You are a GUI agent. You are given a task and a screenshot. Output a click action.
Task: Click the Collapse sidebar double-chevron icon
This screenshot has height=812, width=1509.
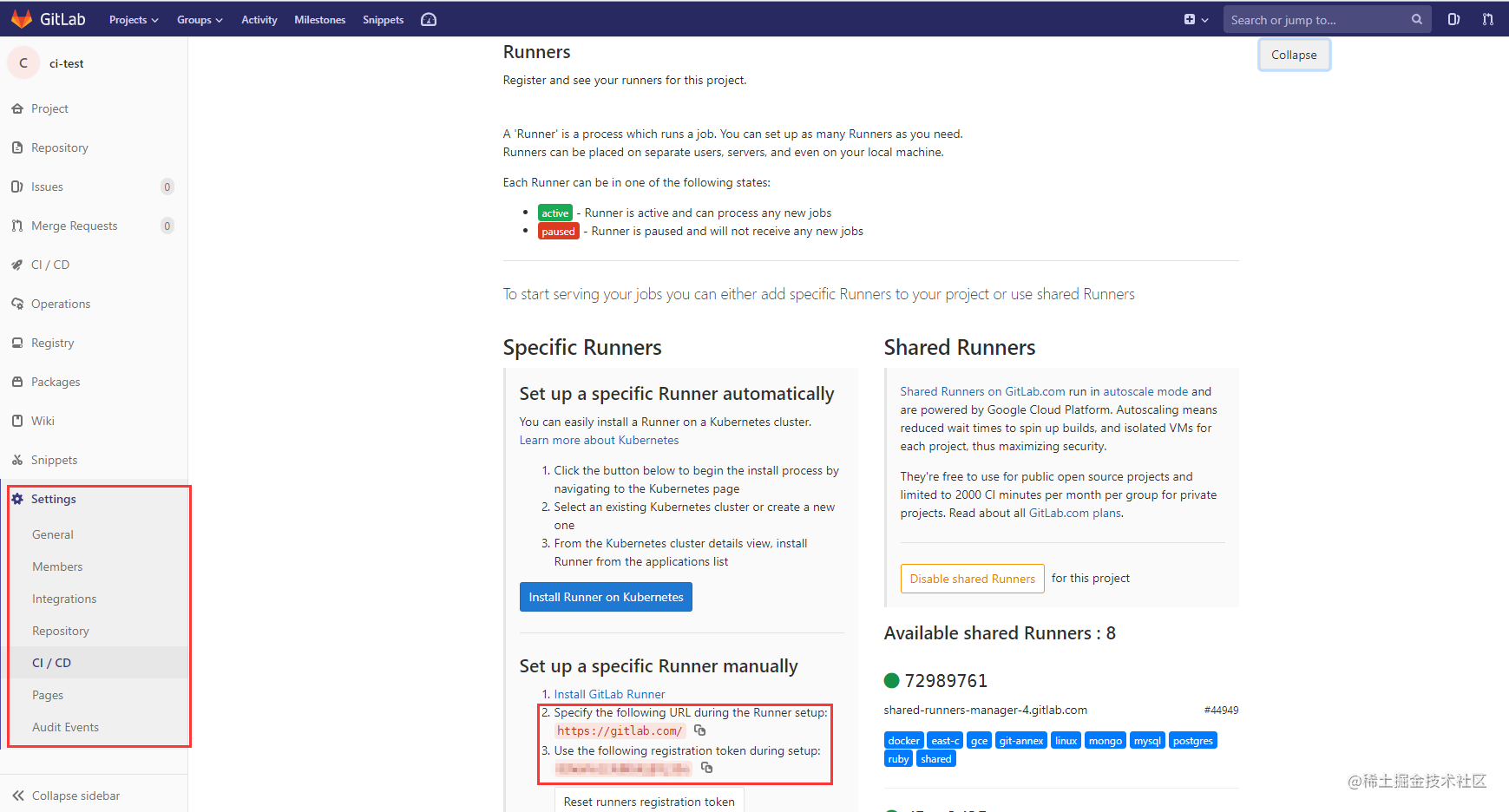18,796
